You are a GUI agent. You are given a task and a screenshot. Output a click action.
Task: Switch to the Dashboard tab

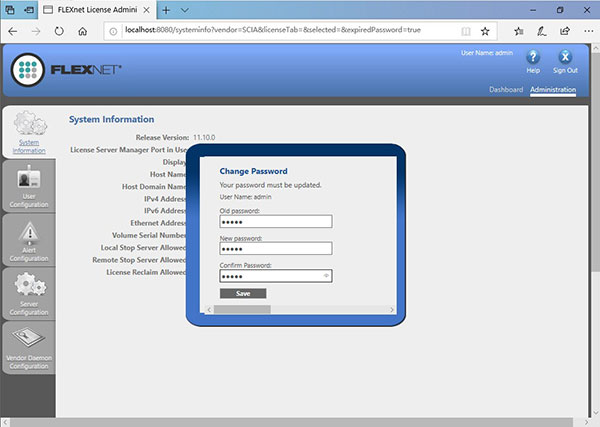506,90
